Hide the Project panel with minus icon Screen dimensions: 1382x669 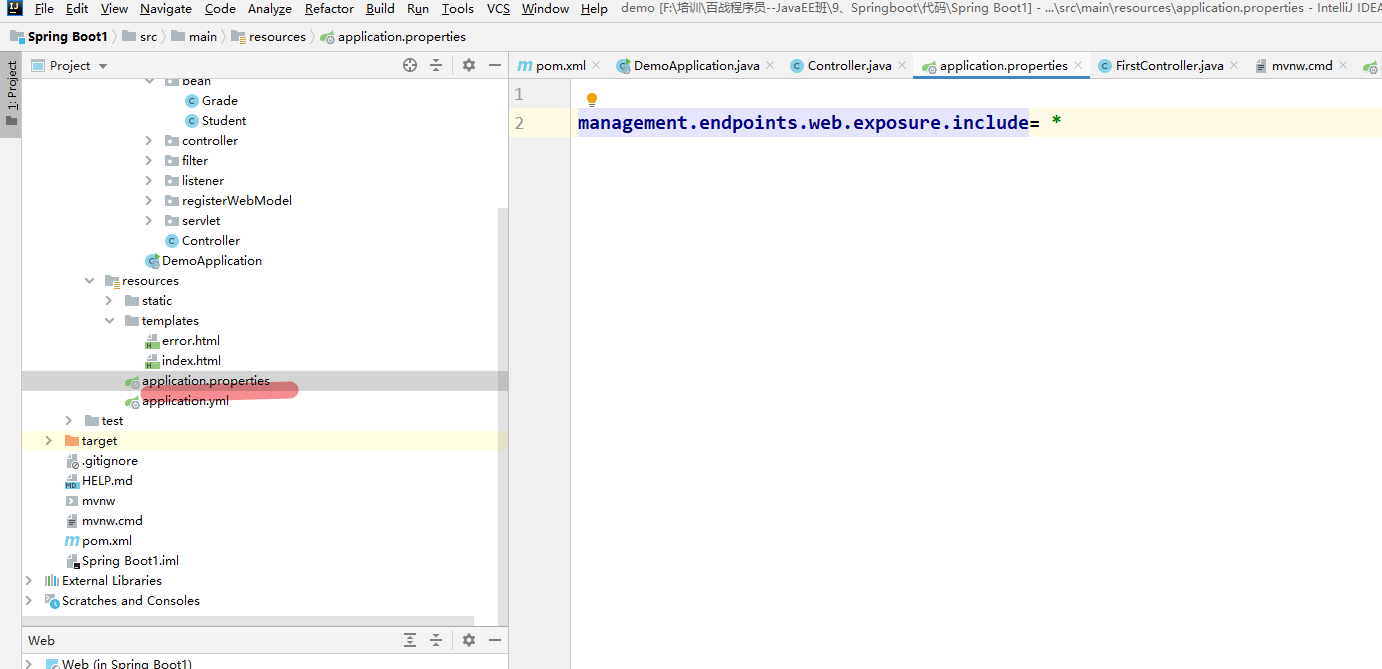[494, 65]
